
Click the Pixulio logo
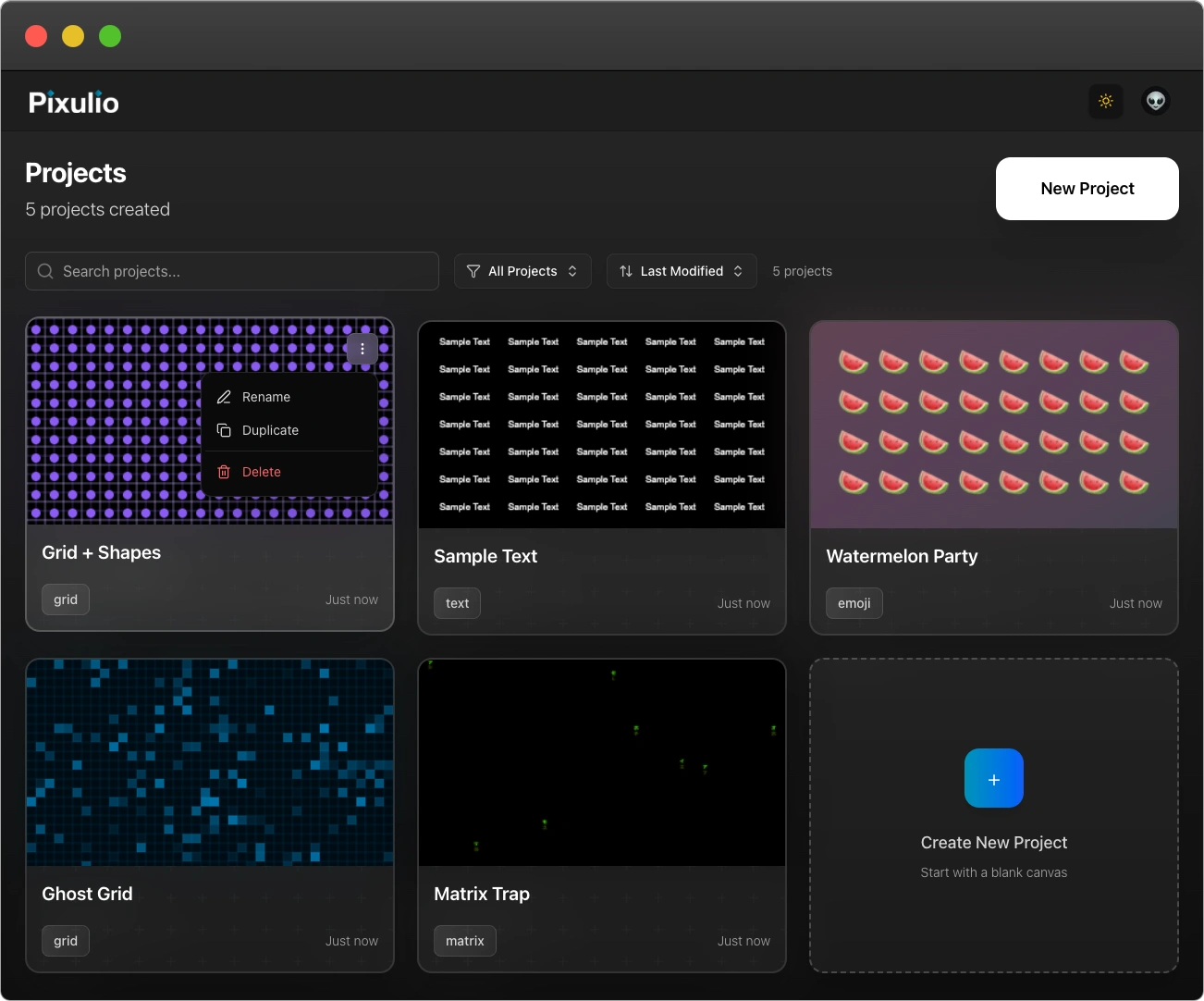click(74, 103)
